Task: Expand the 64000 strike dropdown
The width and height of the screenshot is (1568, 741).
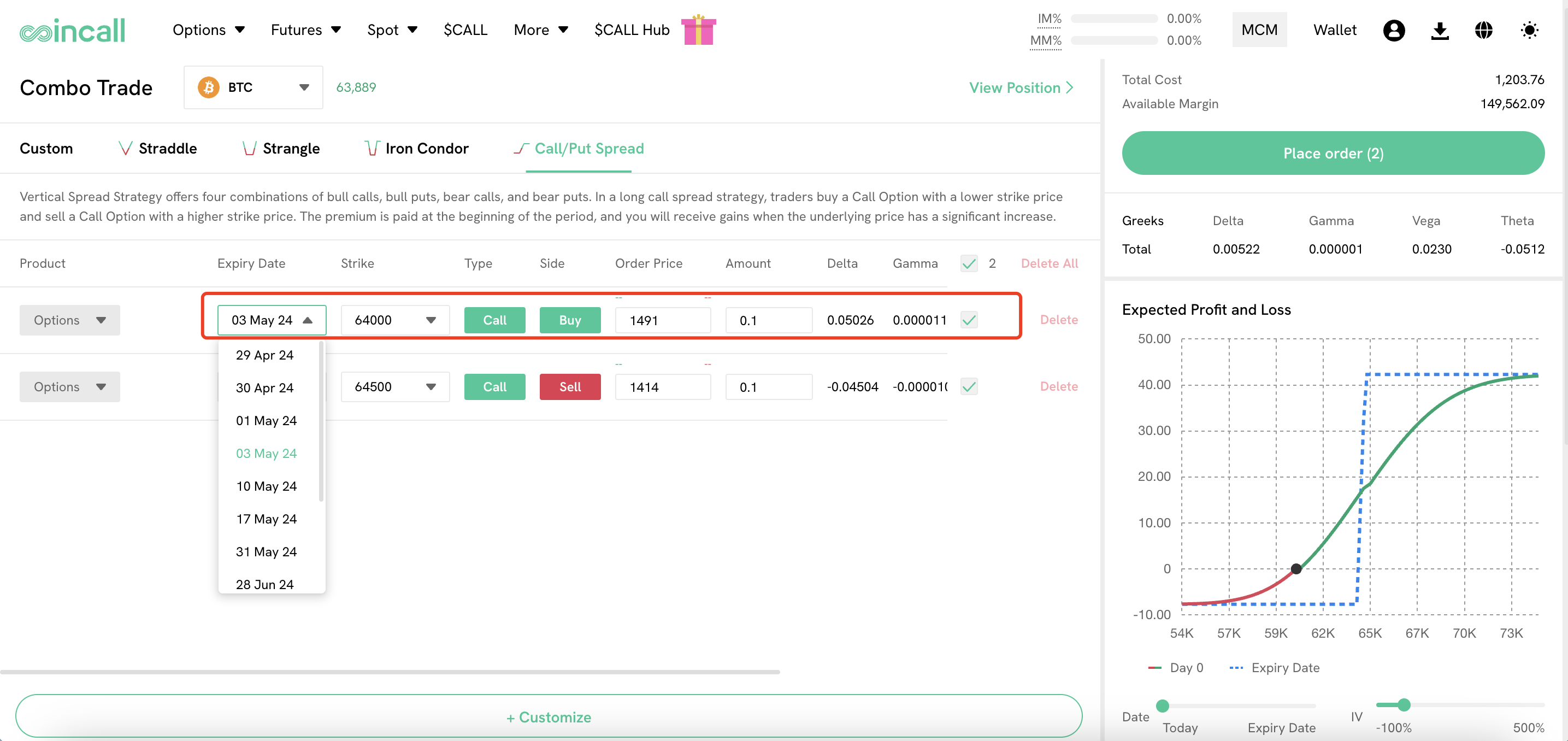Action: point(395,320)
